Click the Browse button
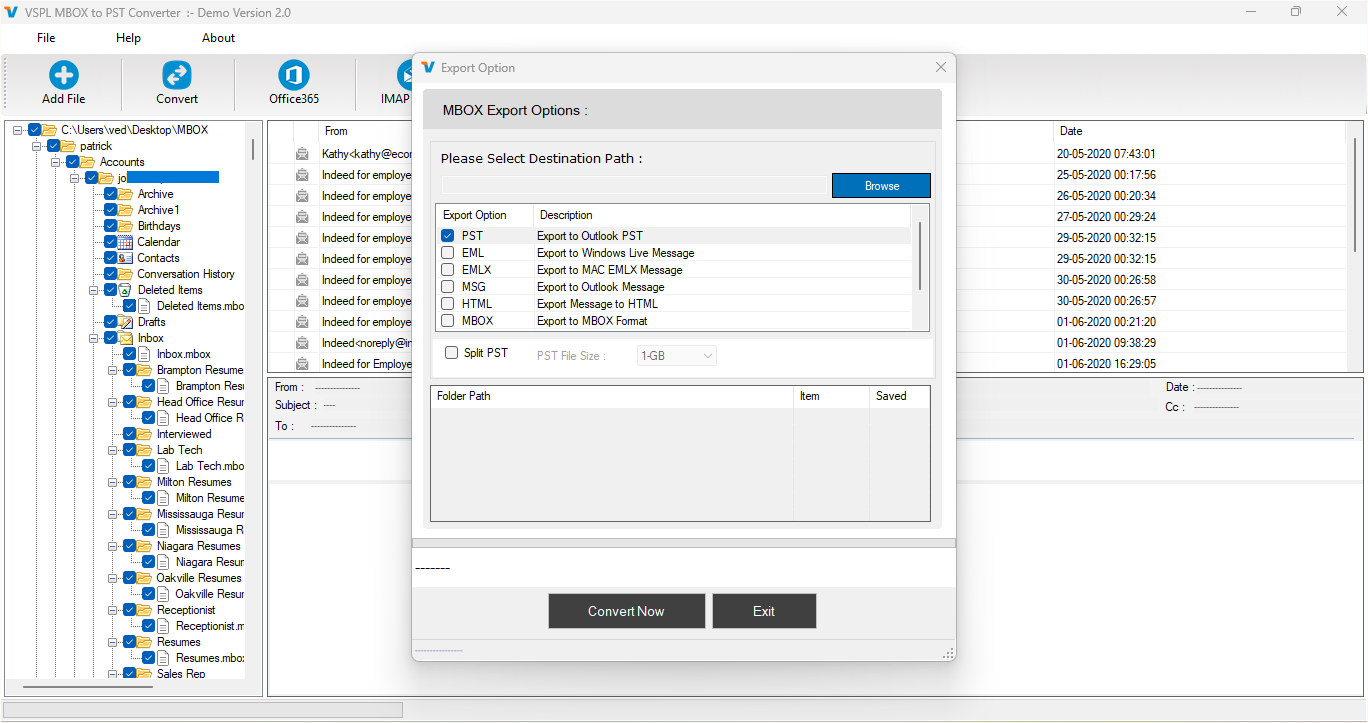1368x723 pixels. click(x=881, y=186)
